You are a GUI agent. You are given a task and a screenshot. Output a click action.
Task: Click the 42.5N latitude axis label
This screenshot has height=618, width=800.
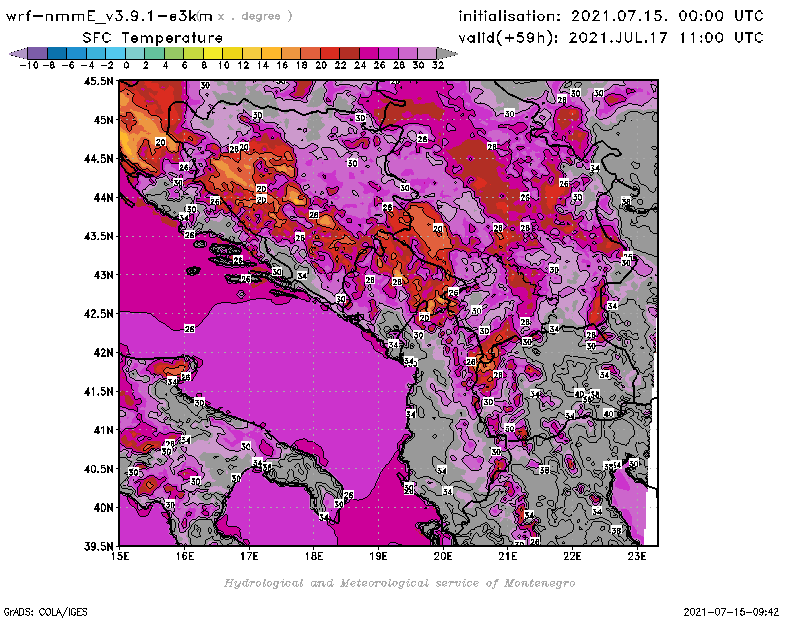98,314
